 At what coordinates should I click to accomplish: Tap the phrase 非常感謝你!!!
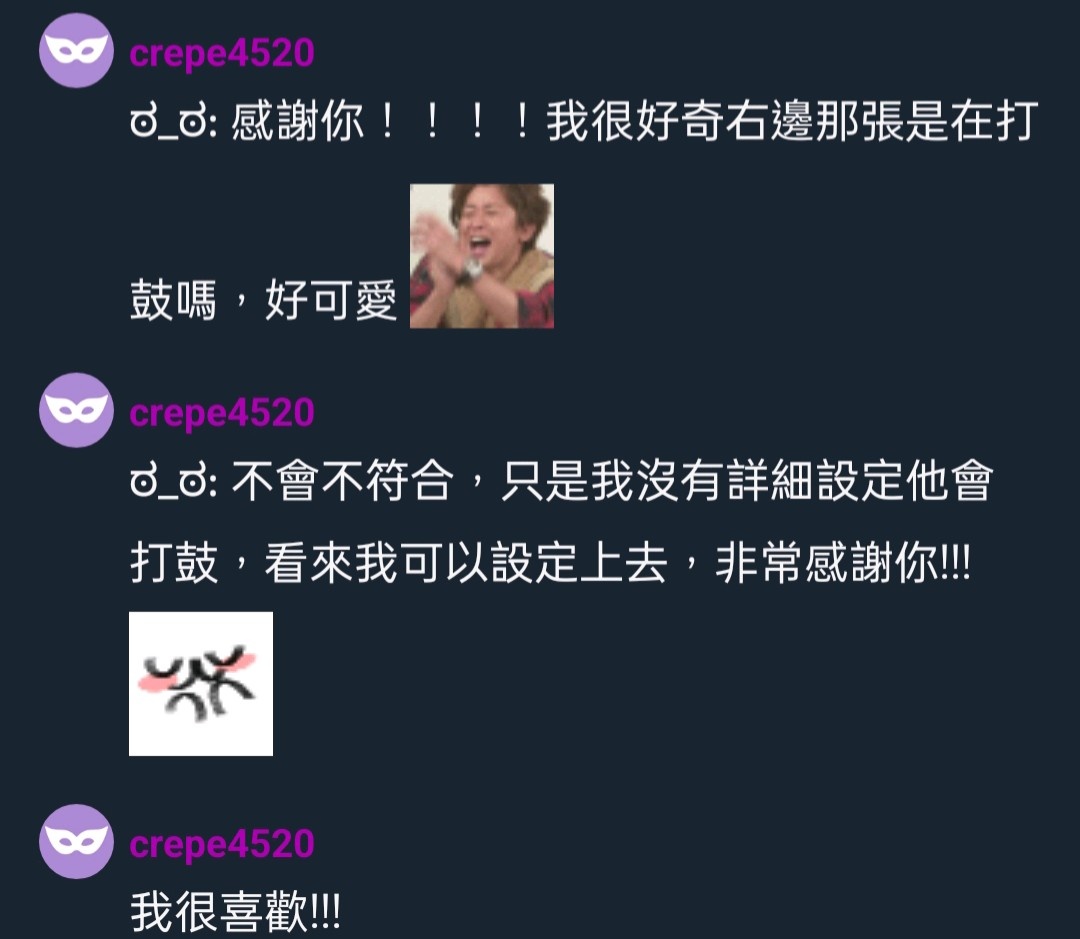(843, 564)
